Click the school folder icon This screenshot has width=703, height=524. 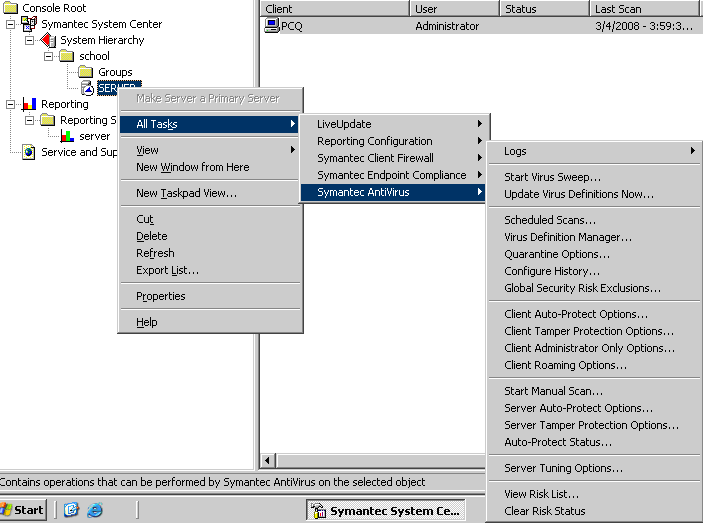point(67,56)
